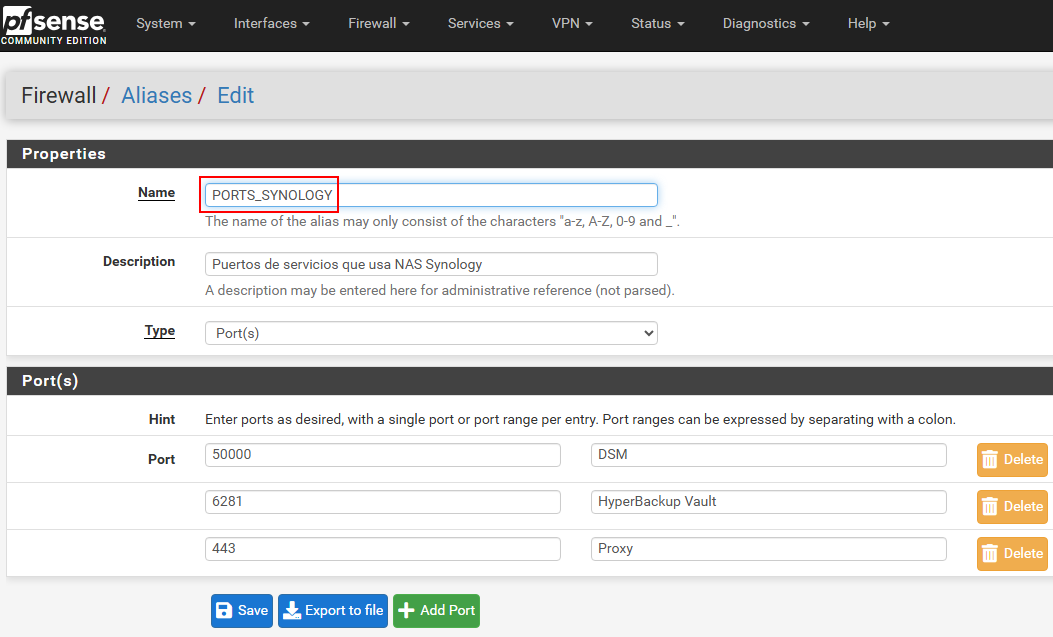The image size is (1053, 637).
Task: Click the Name field containing PORTS_SYNOLOGY
Action: pyautogui.click(x=431, y=195)
